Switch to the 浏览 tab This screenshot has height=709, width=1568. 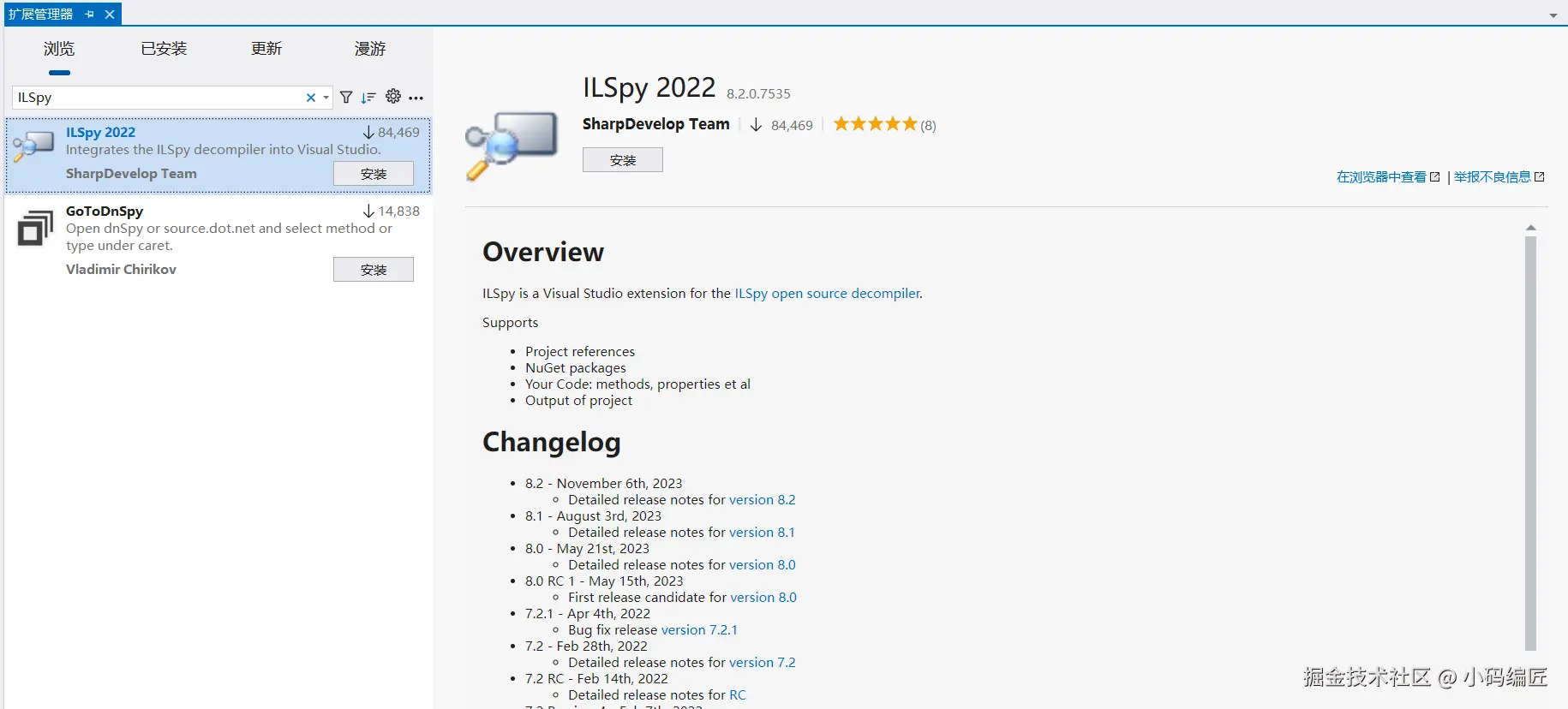[59, 49]
